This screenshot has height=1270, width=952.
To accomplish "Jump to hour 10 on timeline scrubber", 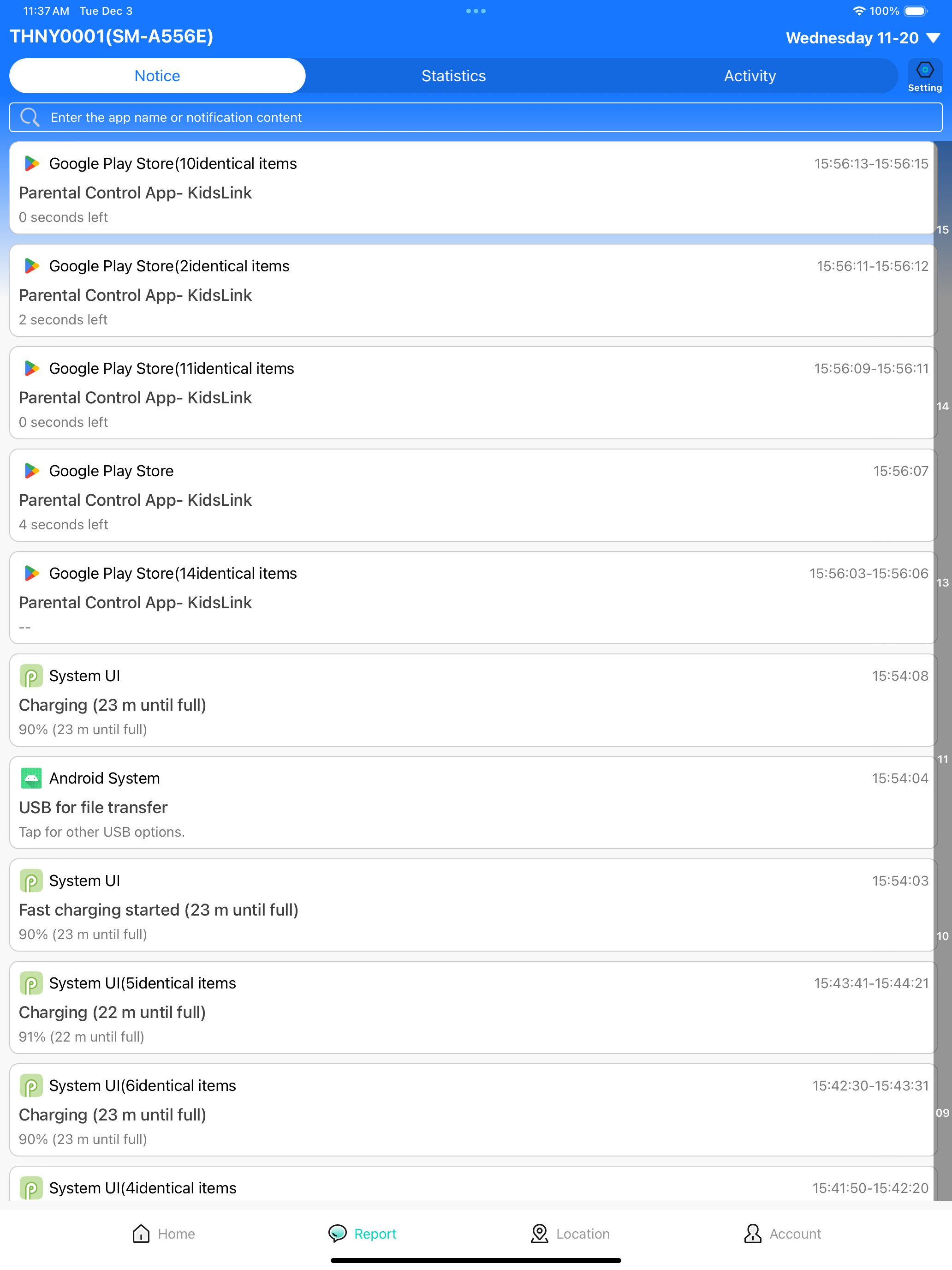I will click(943, 936).
